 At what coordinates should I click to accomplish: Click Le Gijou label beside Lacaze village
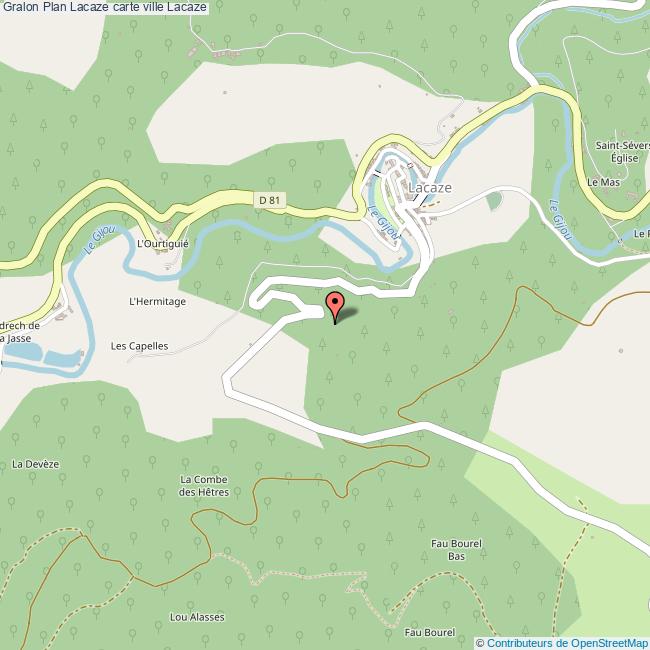click(x=384, y=223)
